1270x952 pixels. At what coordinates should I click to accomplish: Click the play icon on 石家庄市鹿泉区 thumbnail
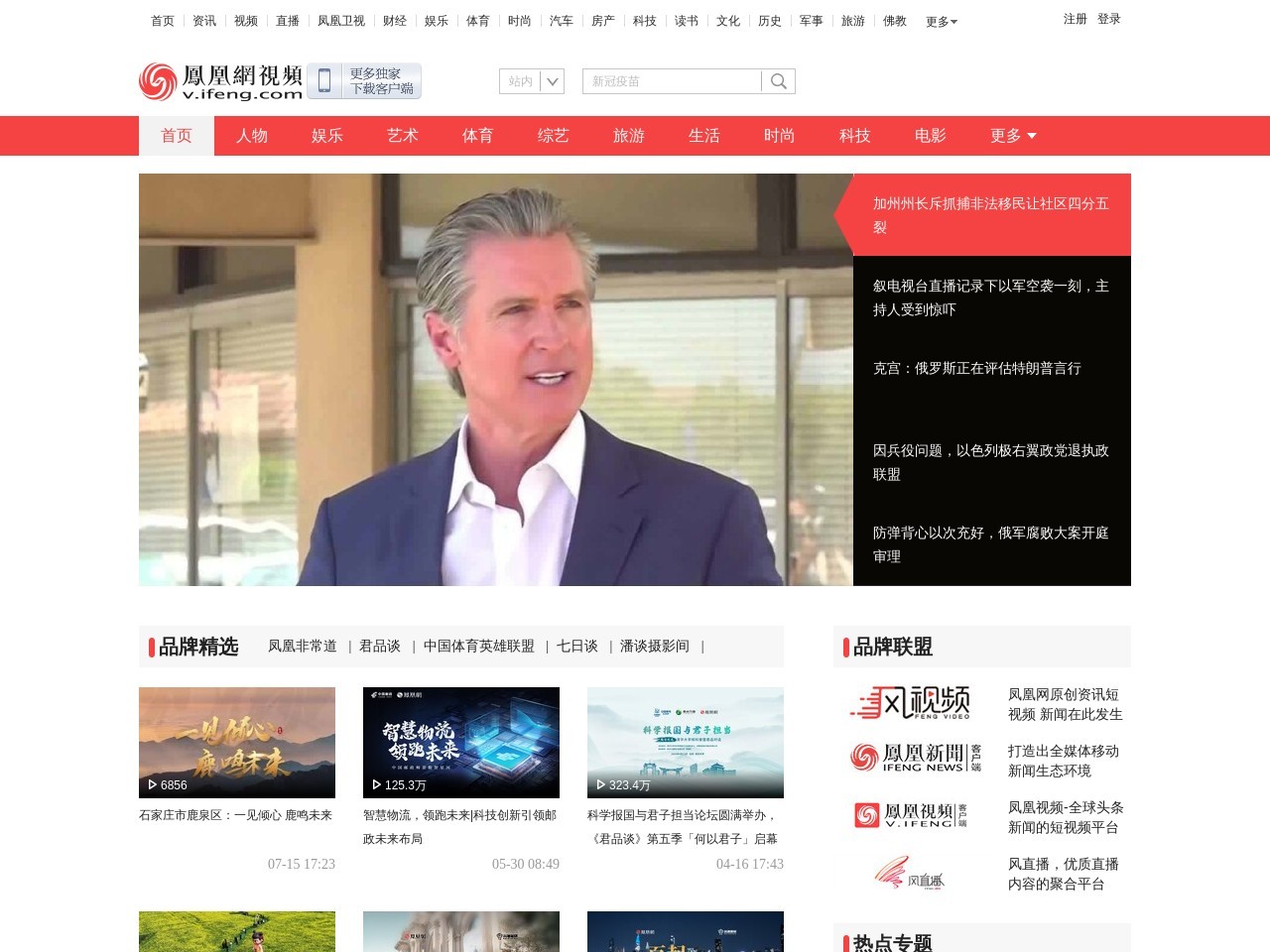152,784
